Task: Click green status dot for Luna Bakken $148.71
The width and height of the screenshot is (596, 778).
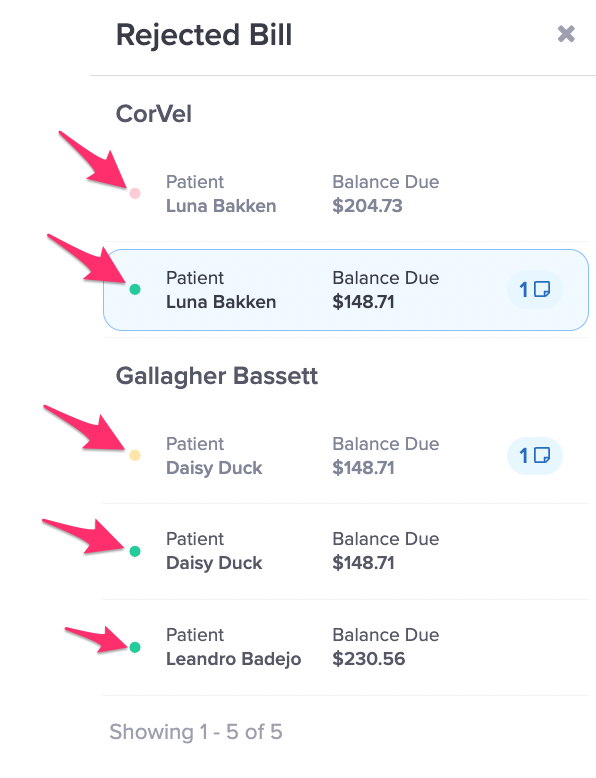Action: click(x=134, y=289)
